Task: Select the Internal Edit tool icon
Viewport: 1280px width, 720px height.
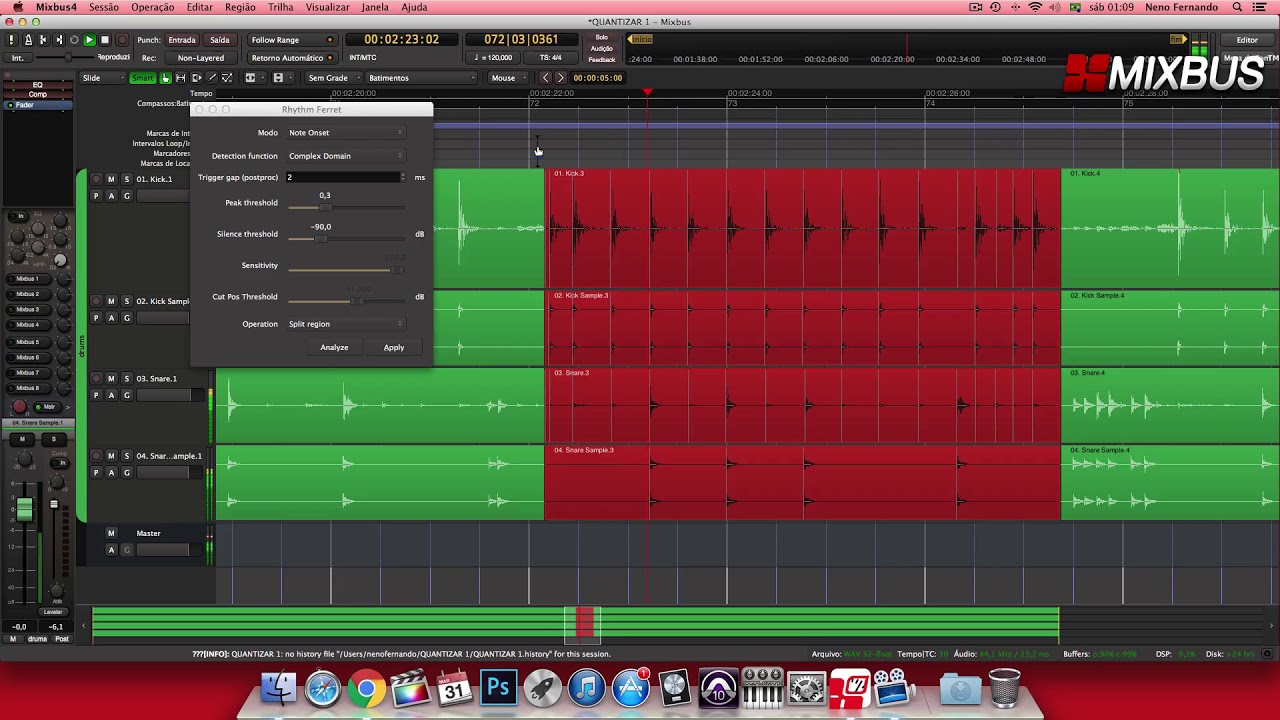Action: point(227,78)
